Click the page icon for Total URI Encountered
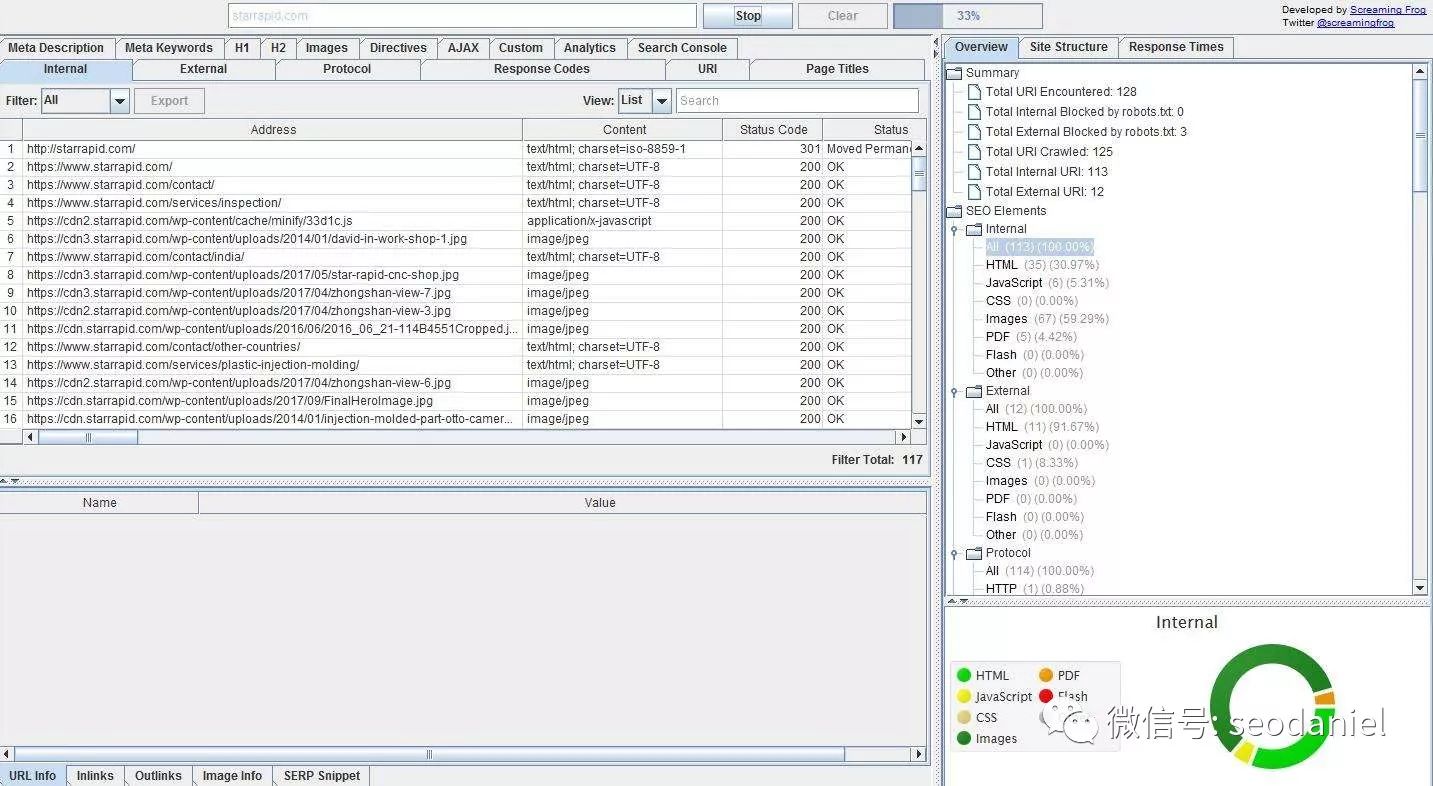Viewport: 1433px width, 786px height. pos(975,92)
